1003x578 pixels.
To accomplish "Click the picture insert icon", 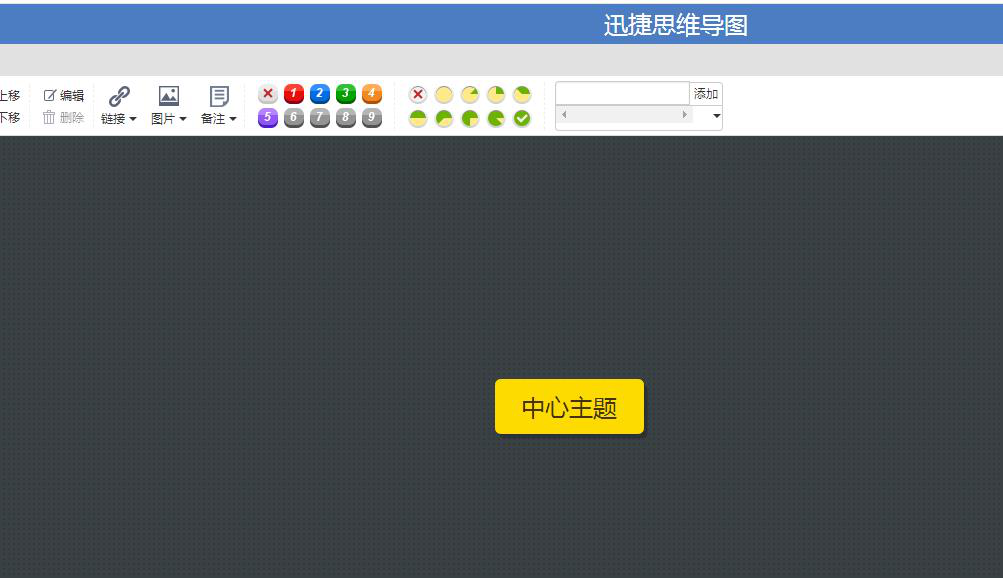I will [x=169, y=96].
